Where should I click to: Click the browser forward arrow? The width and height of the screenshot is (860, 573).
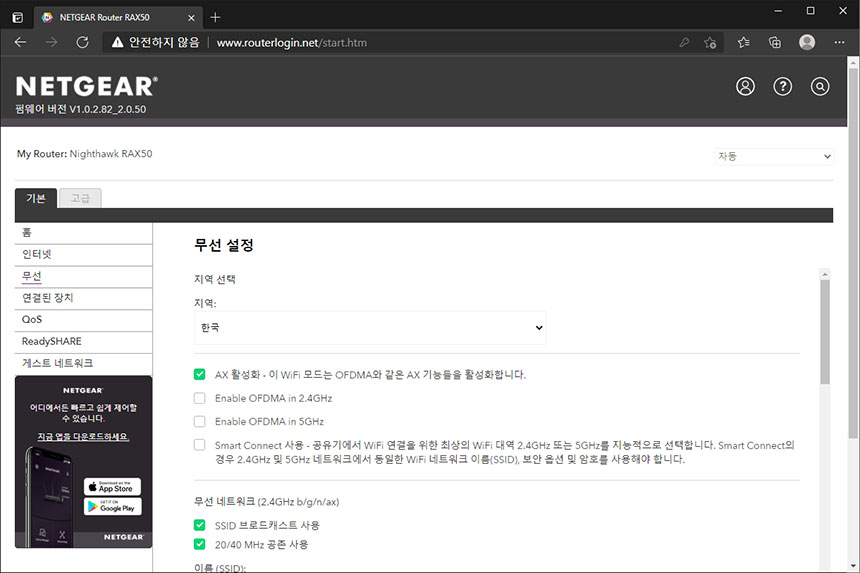pyautogui.click(x=52, y=42)
